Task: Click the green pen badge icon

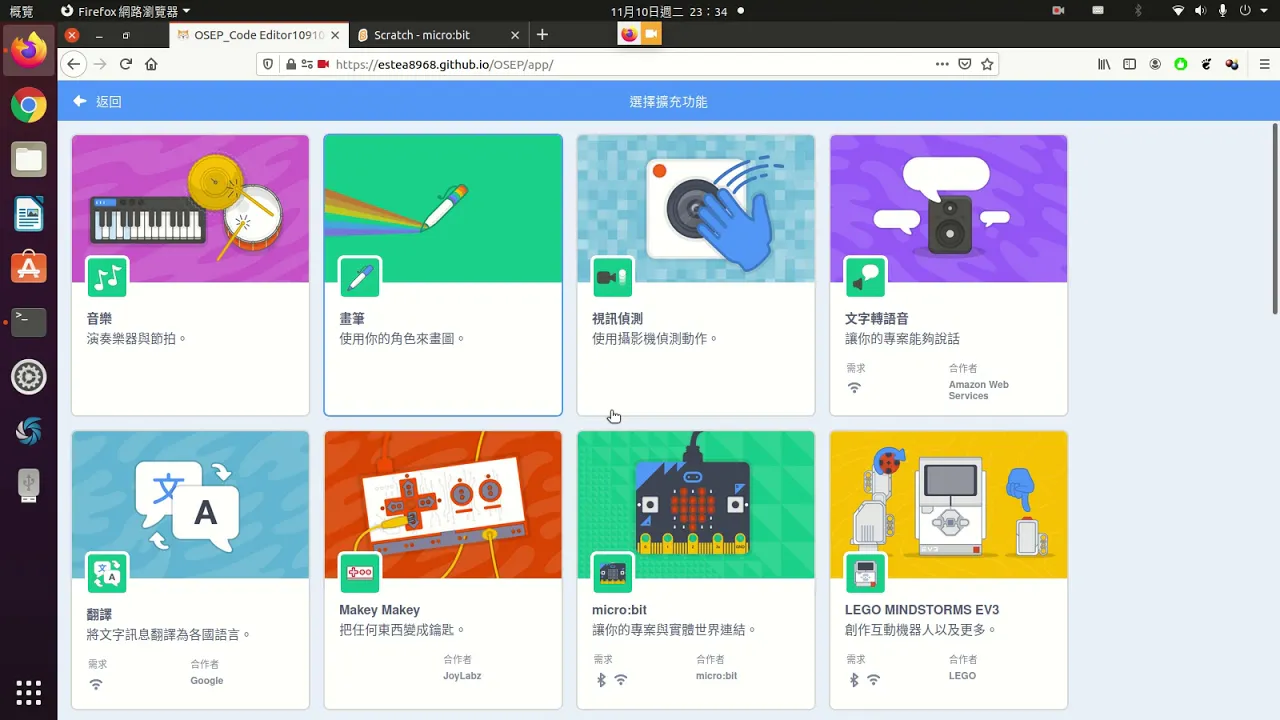Action: pyautogui.click(x=360, y=278)
